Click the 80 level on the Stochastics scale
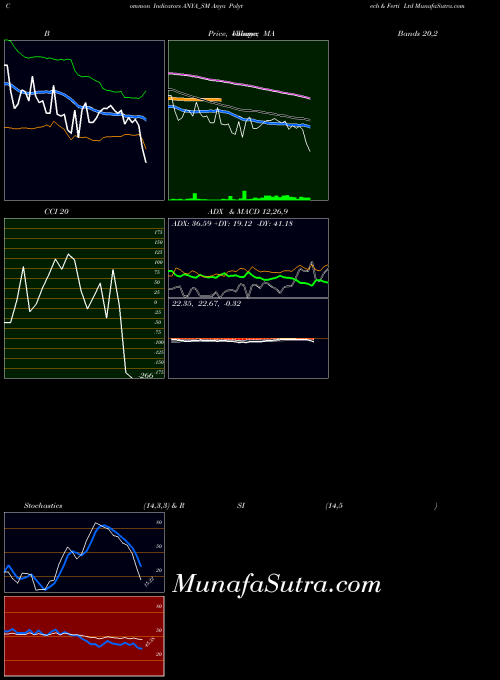This screenshot has height=680, width=500. click(159, 523)
